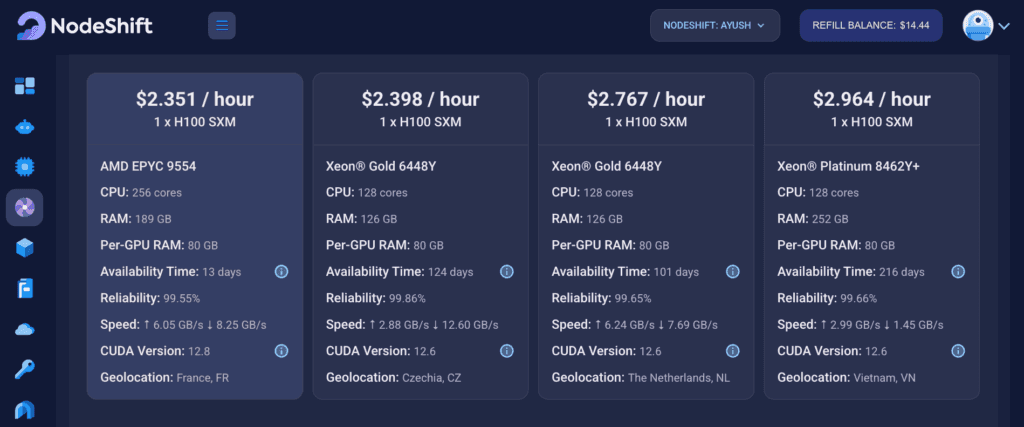The height and width of the screenshot is (427, 1024).
Task: Open the storage file sidebar icon
Action: (x=25, y=288)
